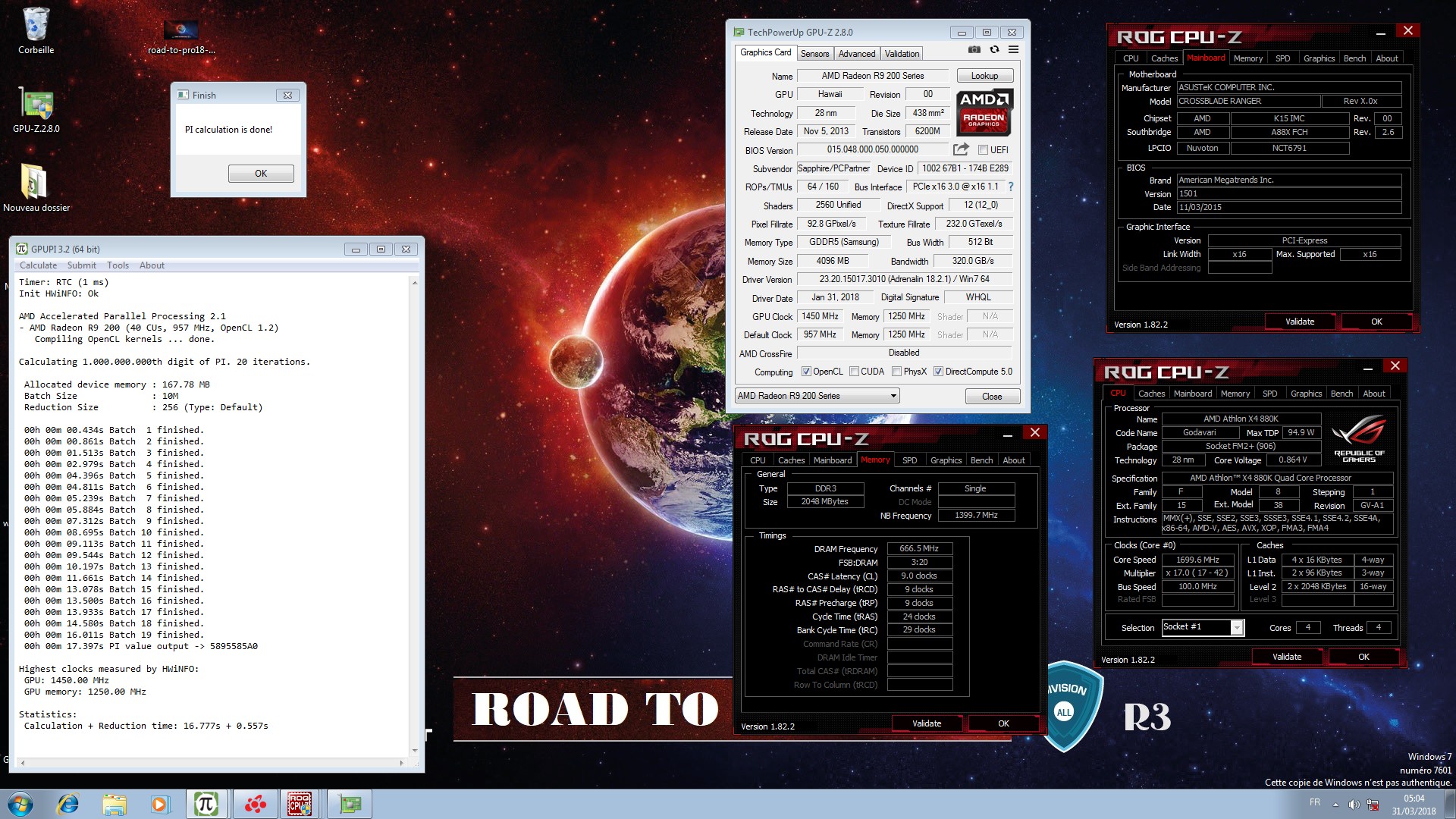Viewport: 1456px width, 819px height.
Task: Open the Socket #1 selection dropdown
Action: (x=1203, y=627)
